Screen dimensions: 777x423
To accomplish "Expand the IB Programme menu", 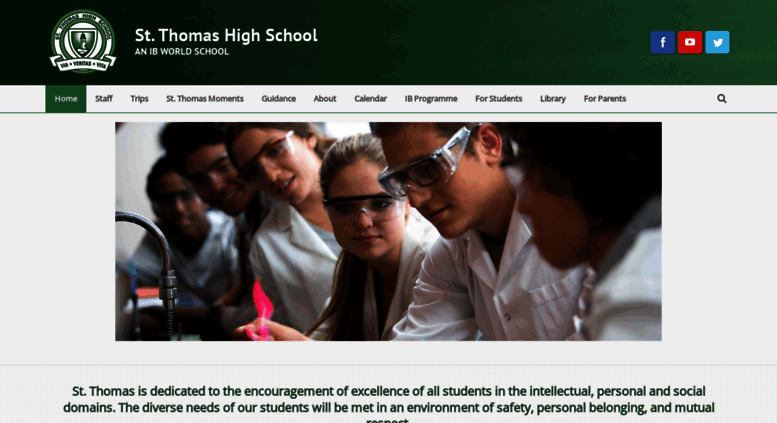I will pos(431,99).
